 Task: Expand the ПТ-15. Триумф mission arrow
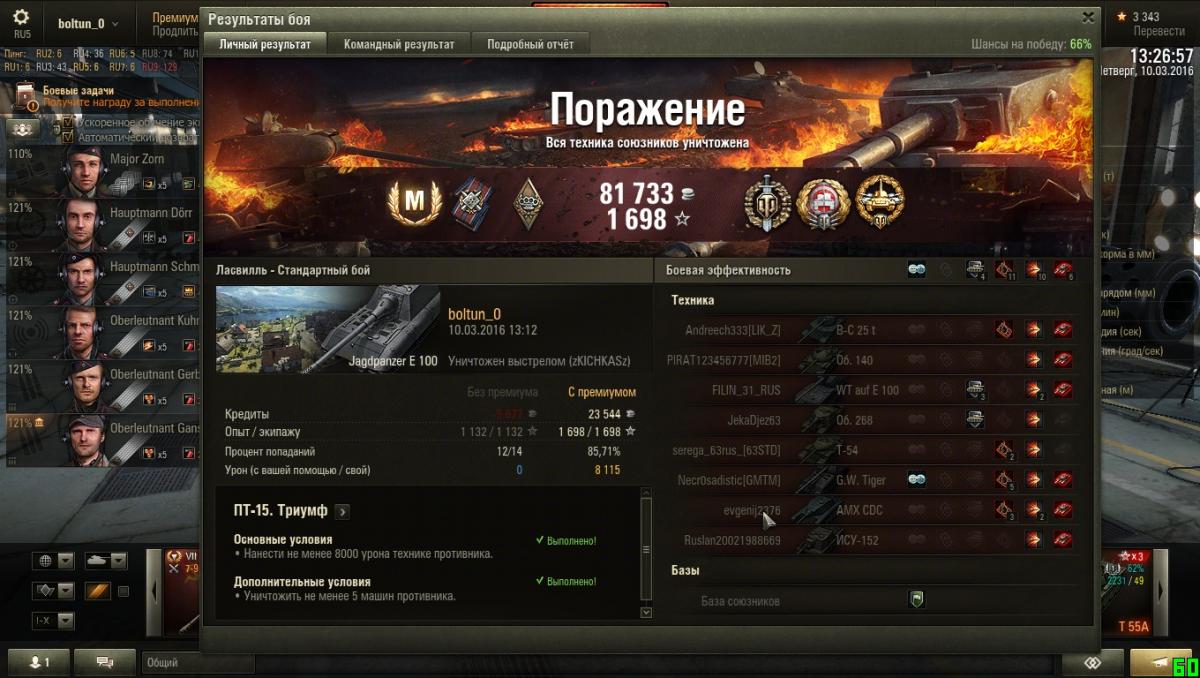click(342, 511)
